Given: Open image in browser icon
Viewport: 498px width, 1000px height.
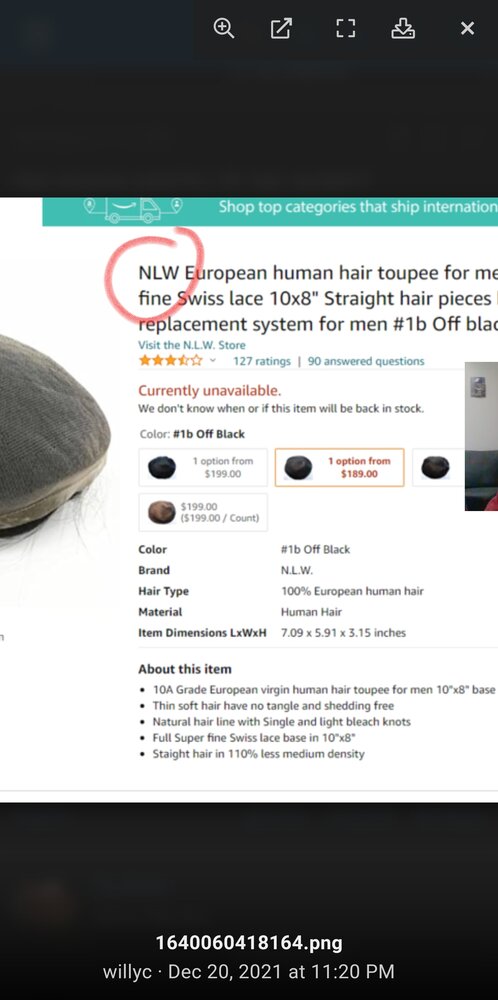Looking at the screenshot, I should point(281,28).
